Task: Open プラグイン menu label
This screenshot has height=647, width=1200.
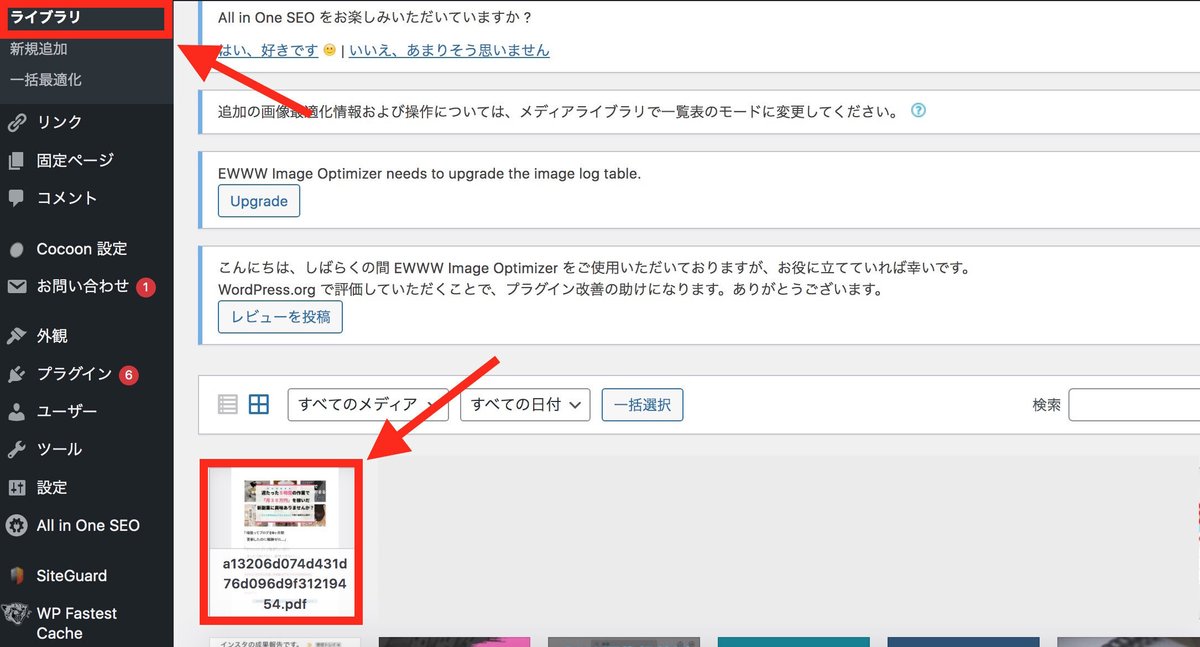Action: pyautogui.click(x=74, y=374)
